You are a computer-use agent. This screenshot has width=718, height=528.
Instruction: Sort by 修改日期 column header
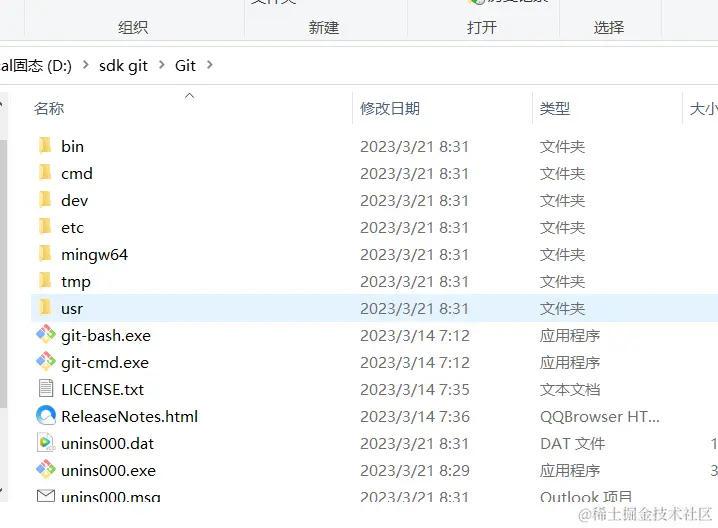click(390, 109)
